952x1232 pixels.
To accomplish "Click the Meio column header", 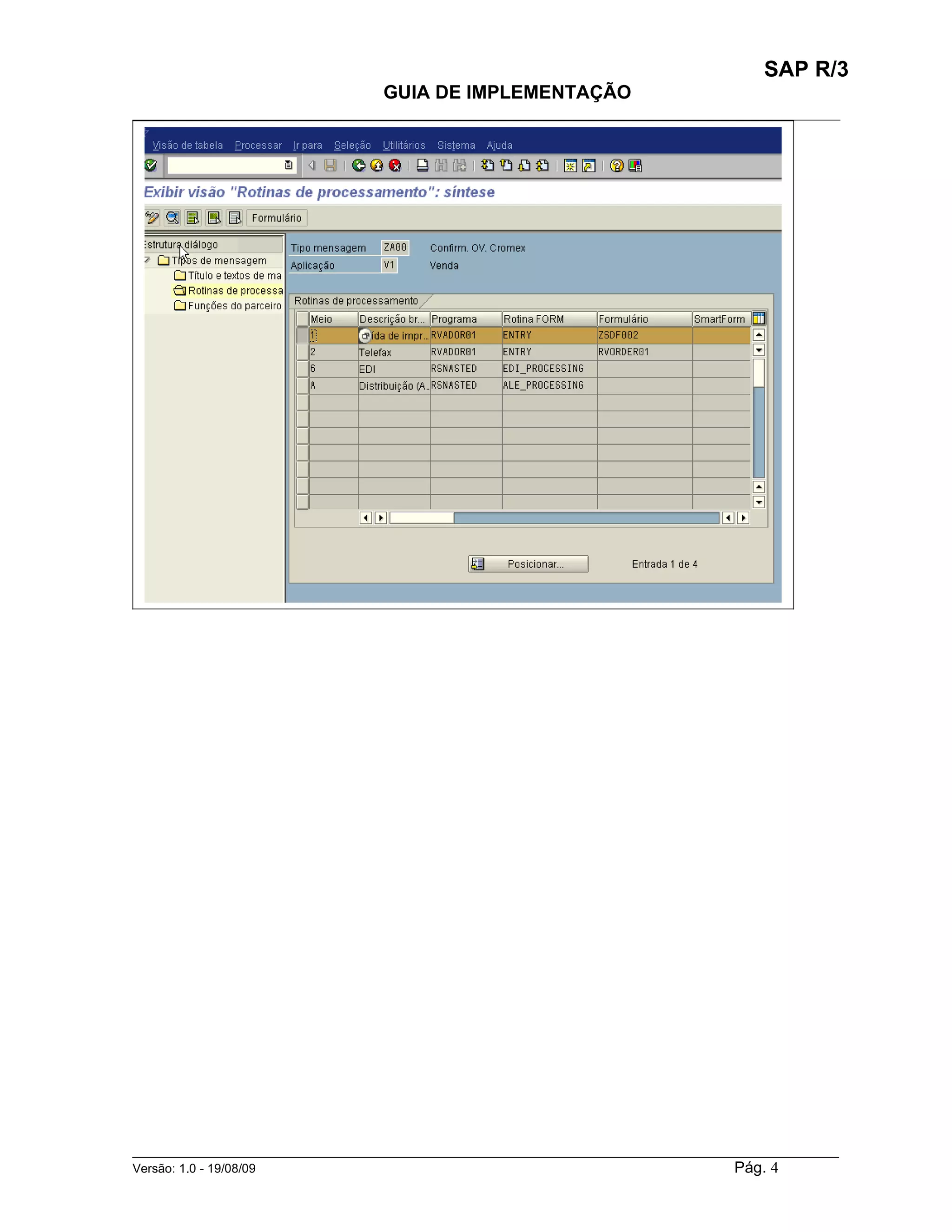I will [x=334, y=319].
